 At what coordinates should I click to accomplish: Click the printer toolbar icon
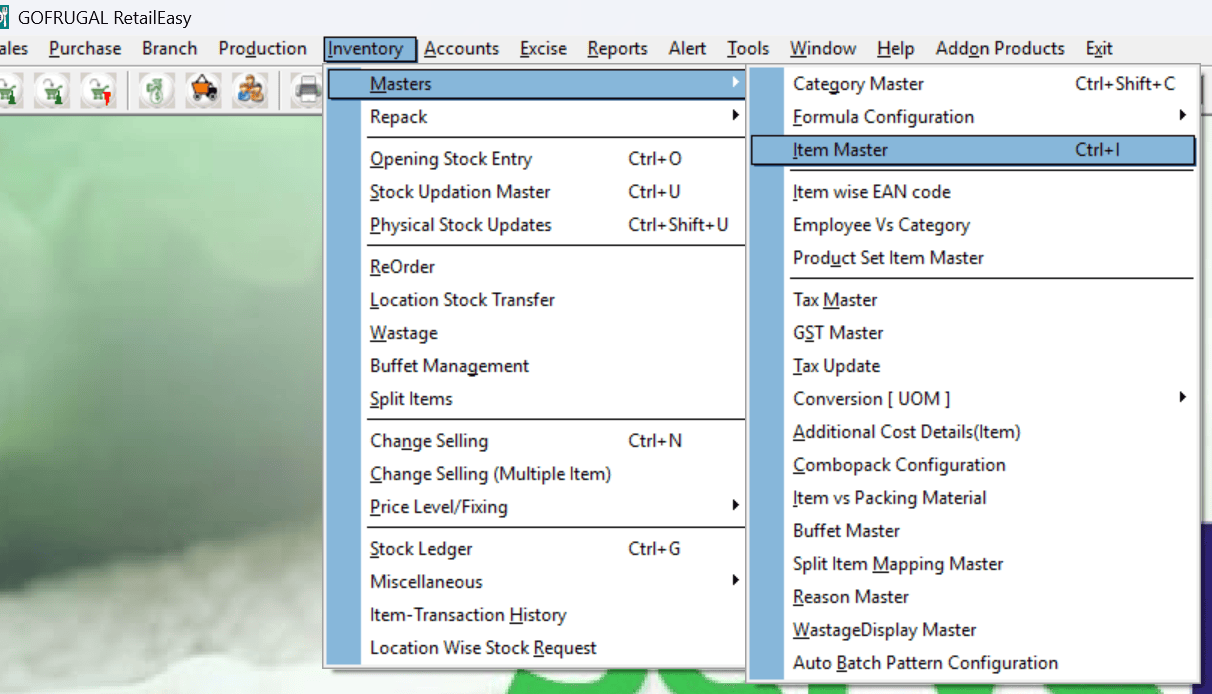pyautogui.click(x=308, y=90)
